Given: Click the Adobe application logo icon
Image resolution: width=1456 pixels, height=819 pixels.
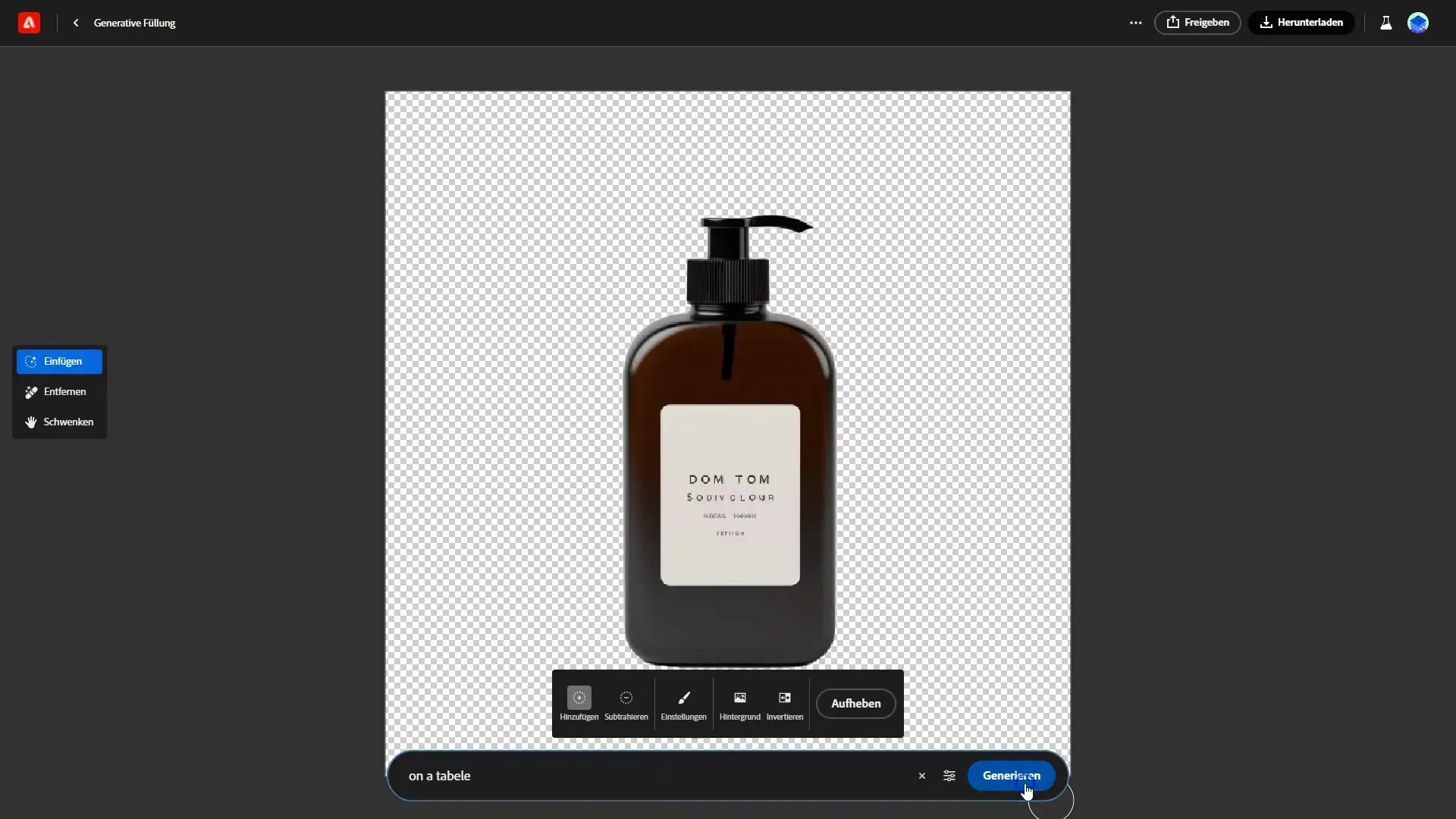Looking at the screenshot, I should pyautogui.click(x=28, y=22).
